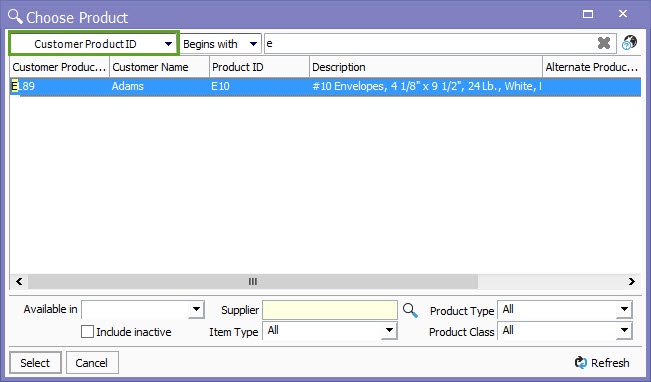Click the supplier lookup magnifier icon
Viewport: 651px width, 382px height.
[410, 310]
